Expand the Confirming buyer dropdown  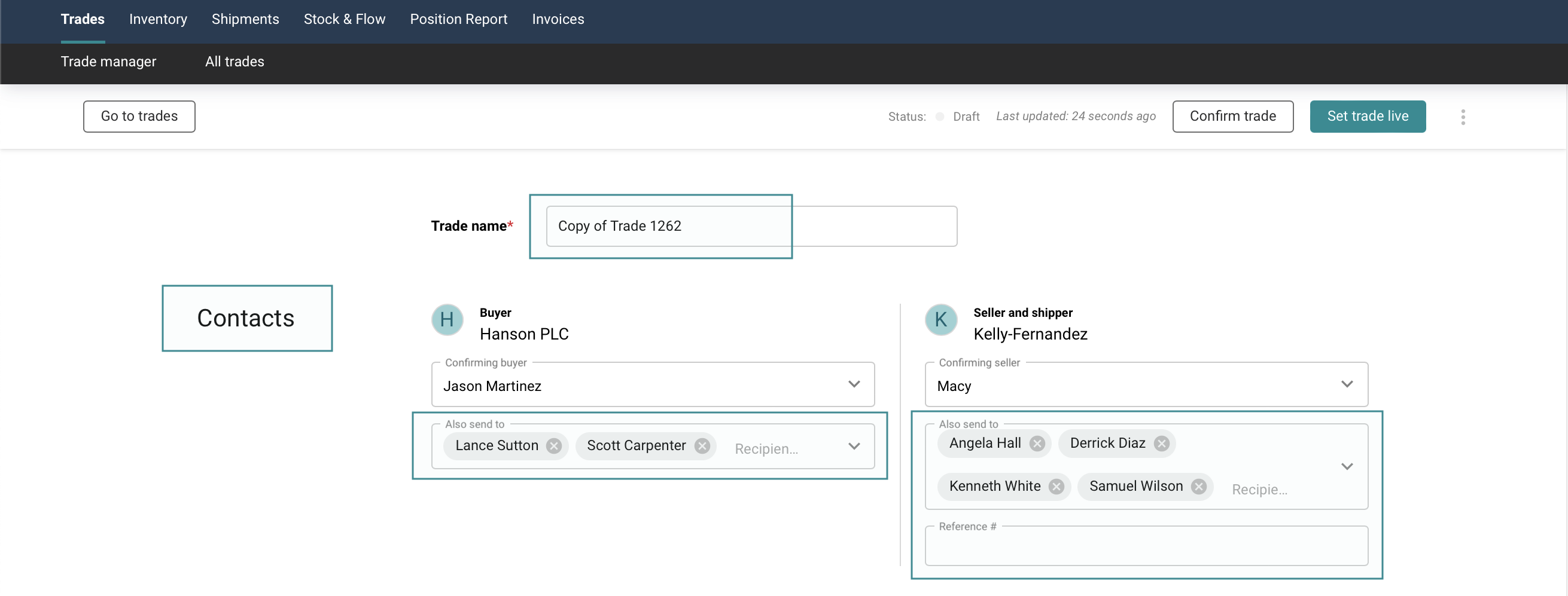click(x=854, y=384)
